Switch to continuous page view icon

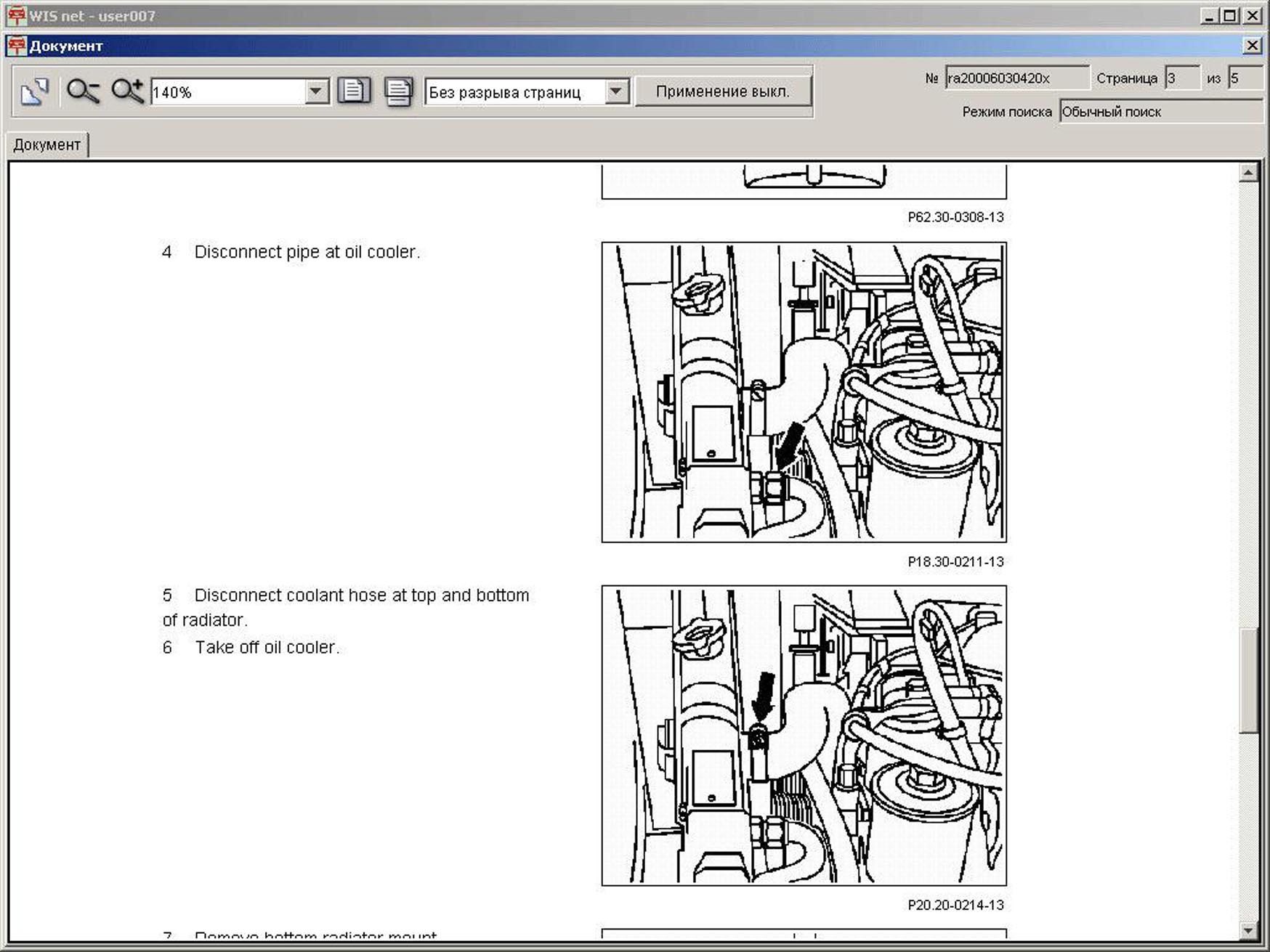click(x=398, y=91)
